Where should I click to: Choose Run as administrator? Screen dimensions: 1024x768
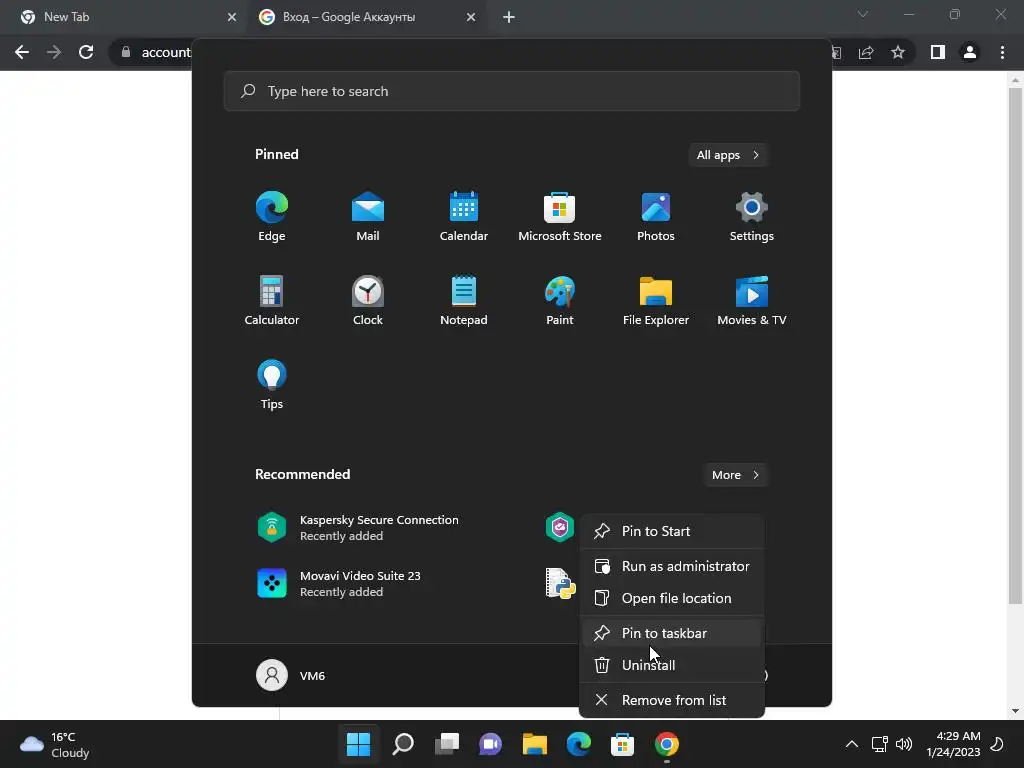(x=672, y=566)
